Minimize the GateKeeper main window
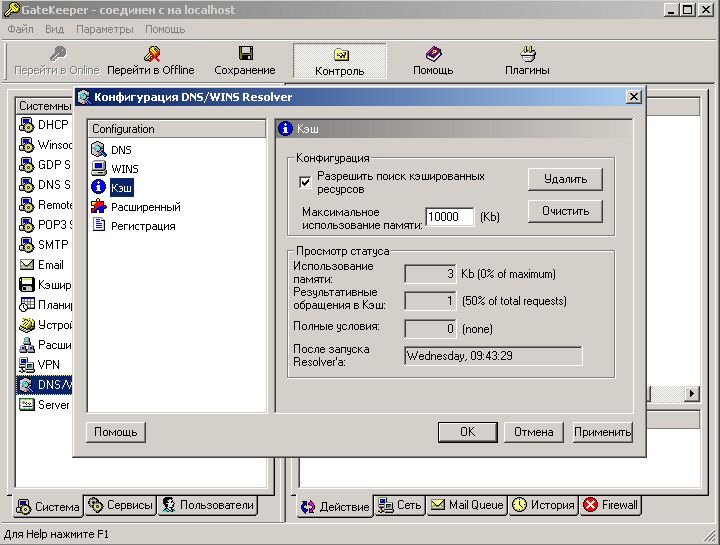The height and width of the screenshot is (545, 720). click(x=671, y=10)
